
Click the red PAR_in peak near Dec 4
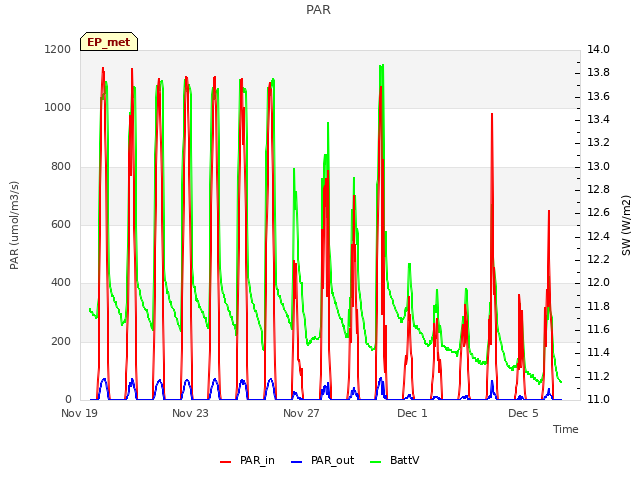coord(492,114)
